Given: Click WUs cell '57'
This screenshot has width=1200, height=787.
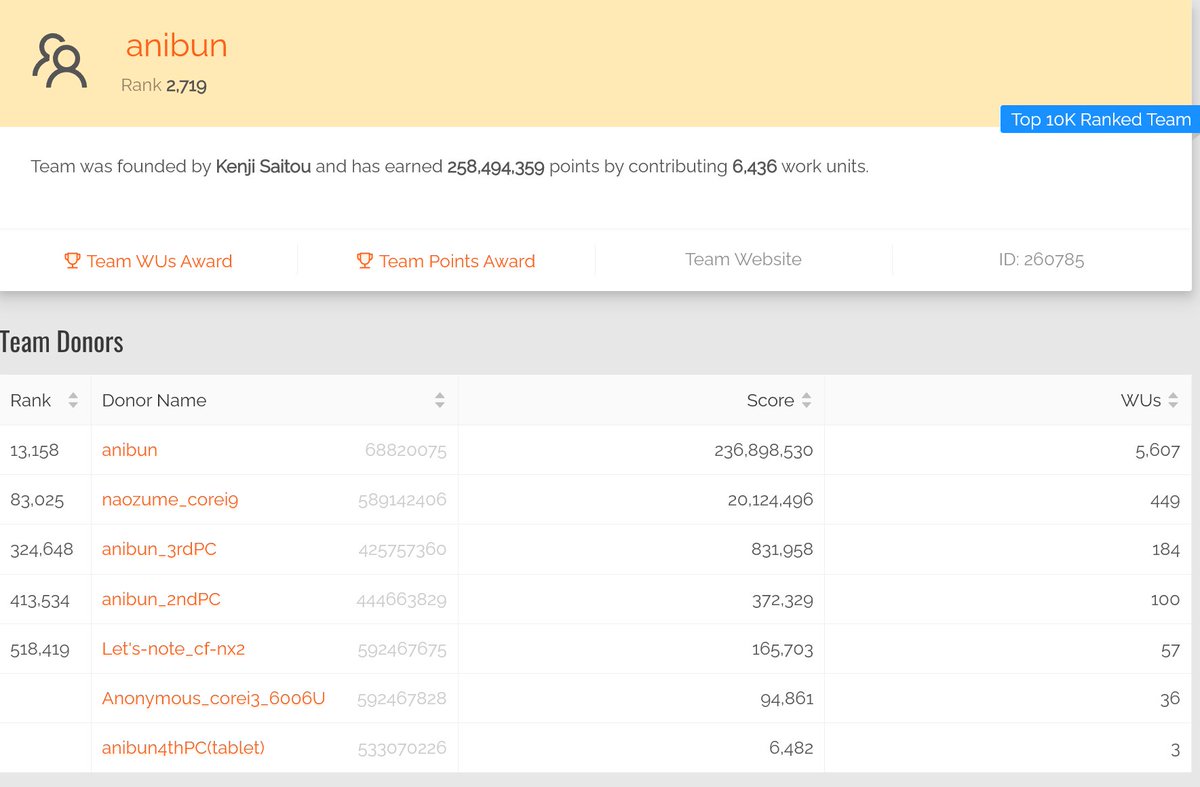Looking at the screenshot, I should tap(1170, 649).
